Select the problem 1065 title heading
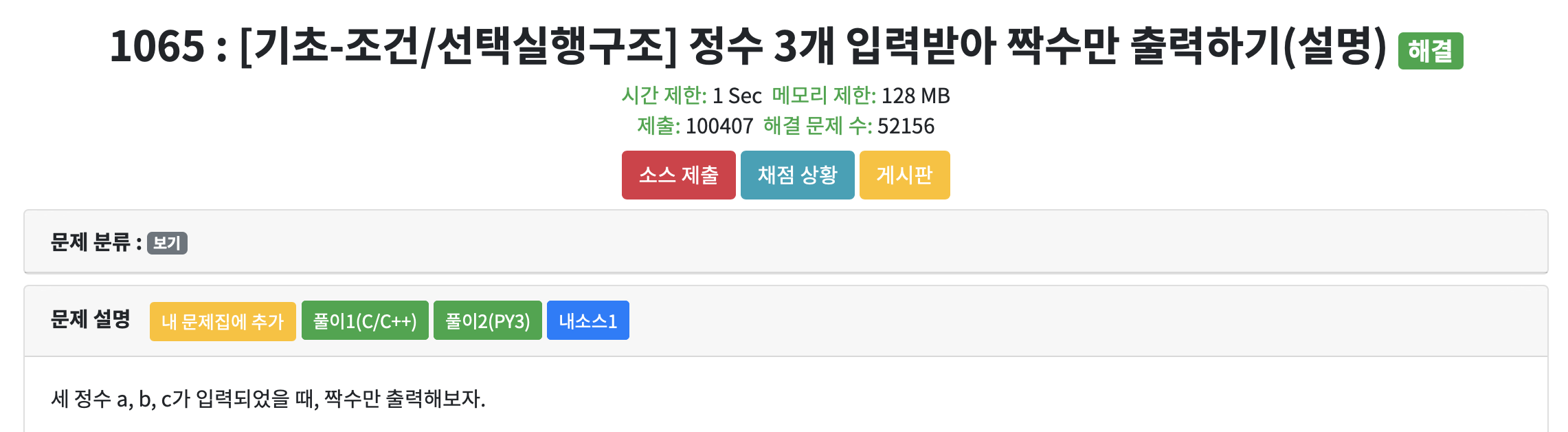 (x=748, y=47)
